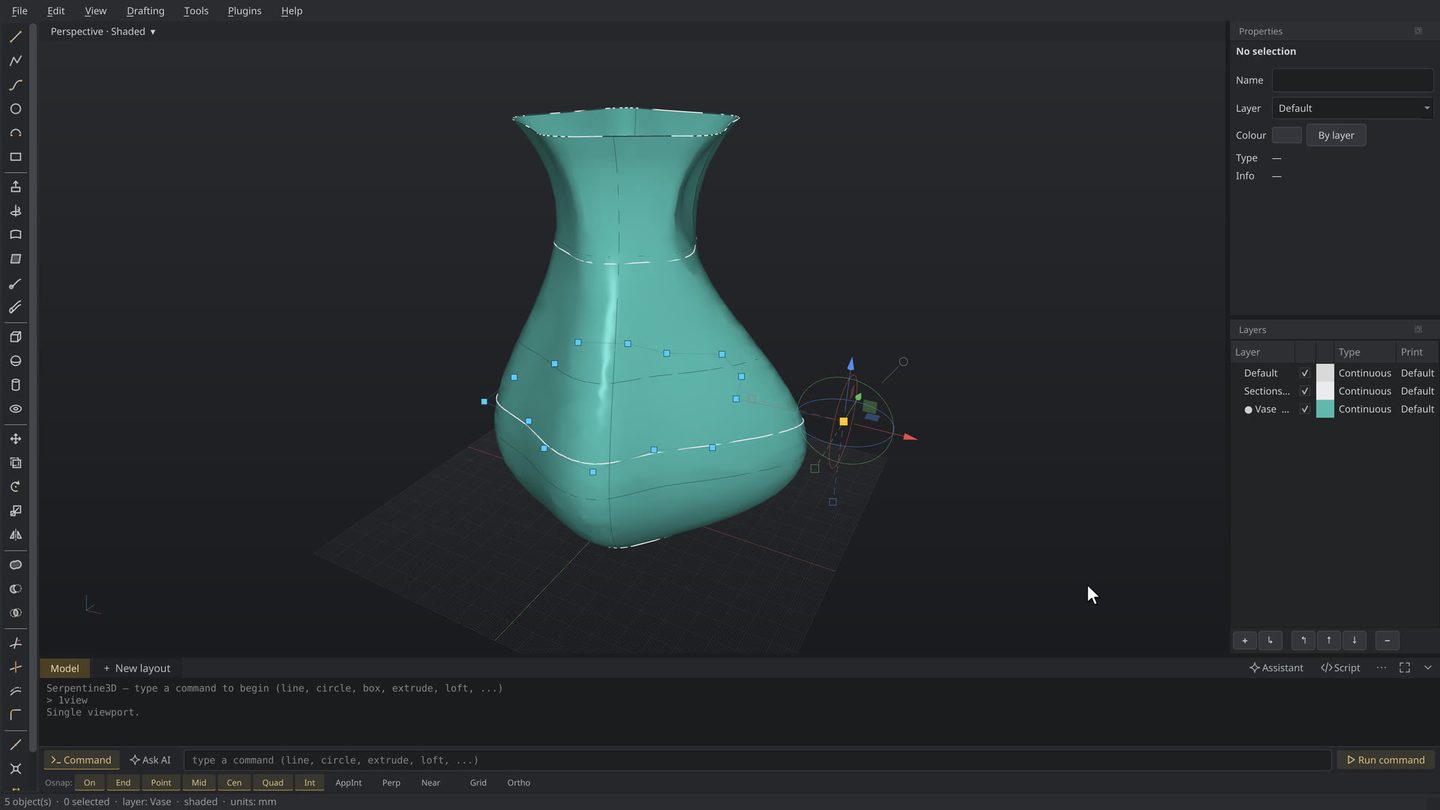This screenshot has height=810, width=1440.
Task: Open the Perspective · Shaded viewport dropdown
Action: tap(103, 32)
